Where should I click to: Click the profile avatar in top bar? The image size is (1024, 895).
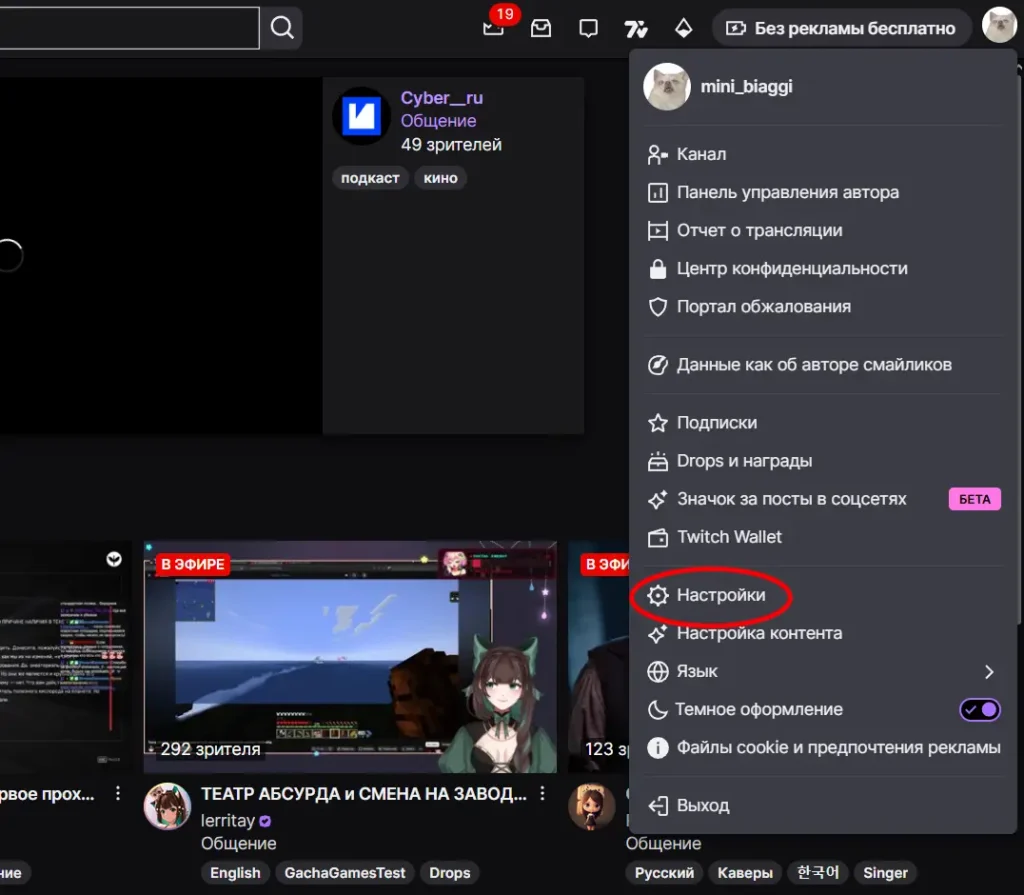[998, 27]
